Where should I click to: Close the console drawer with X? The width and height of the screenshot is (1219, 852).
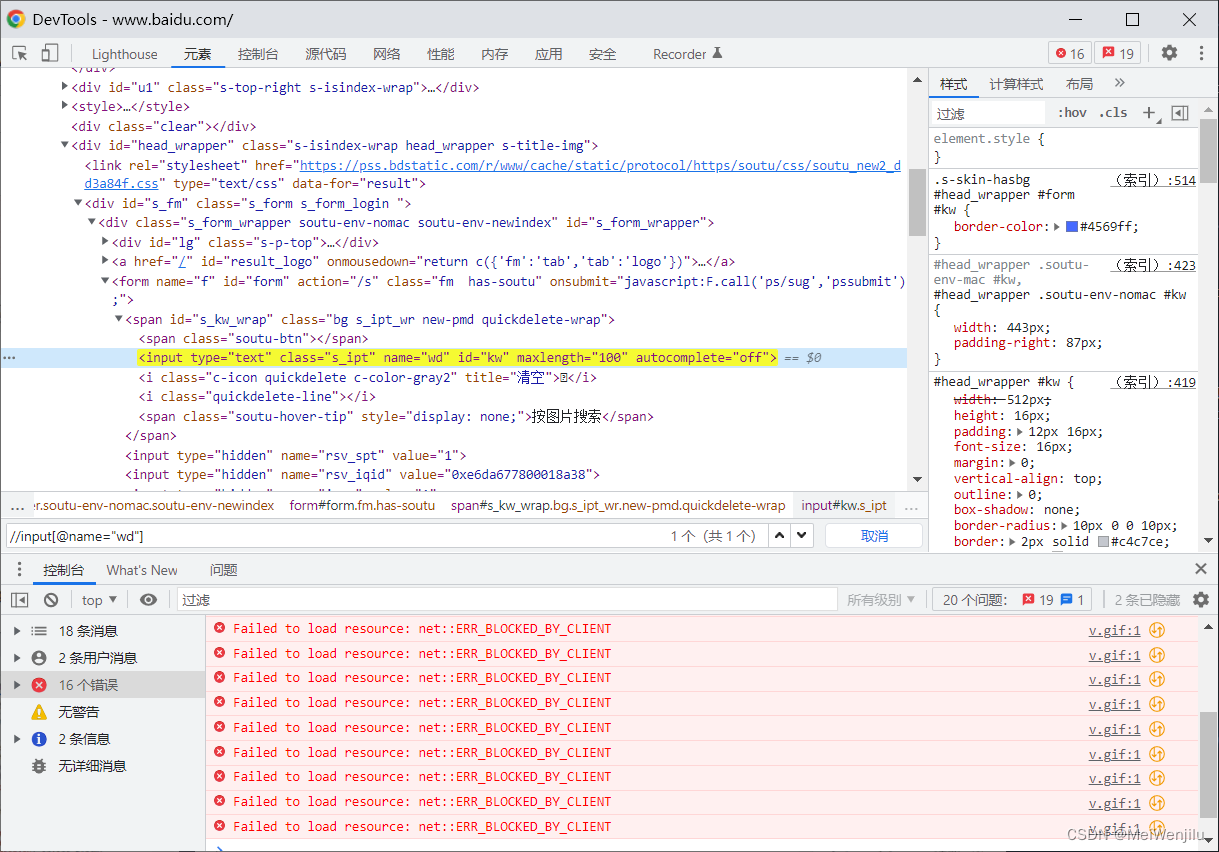pos(1201,569)
